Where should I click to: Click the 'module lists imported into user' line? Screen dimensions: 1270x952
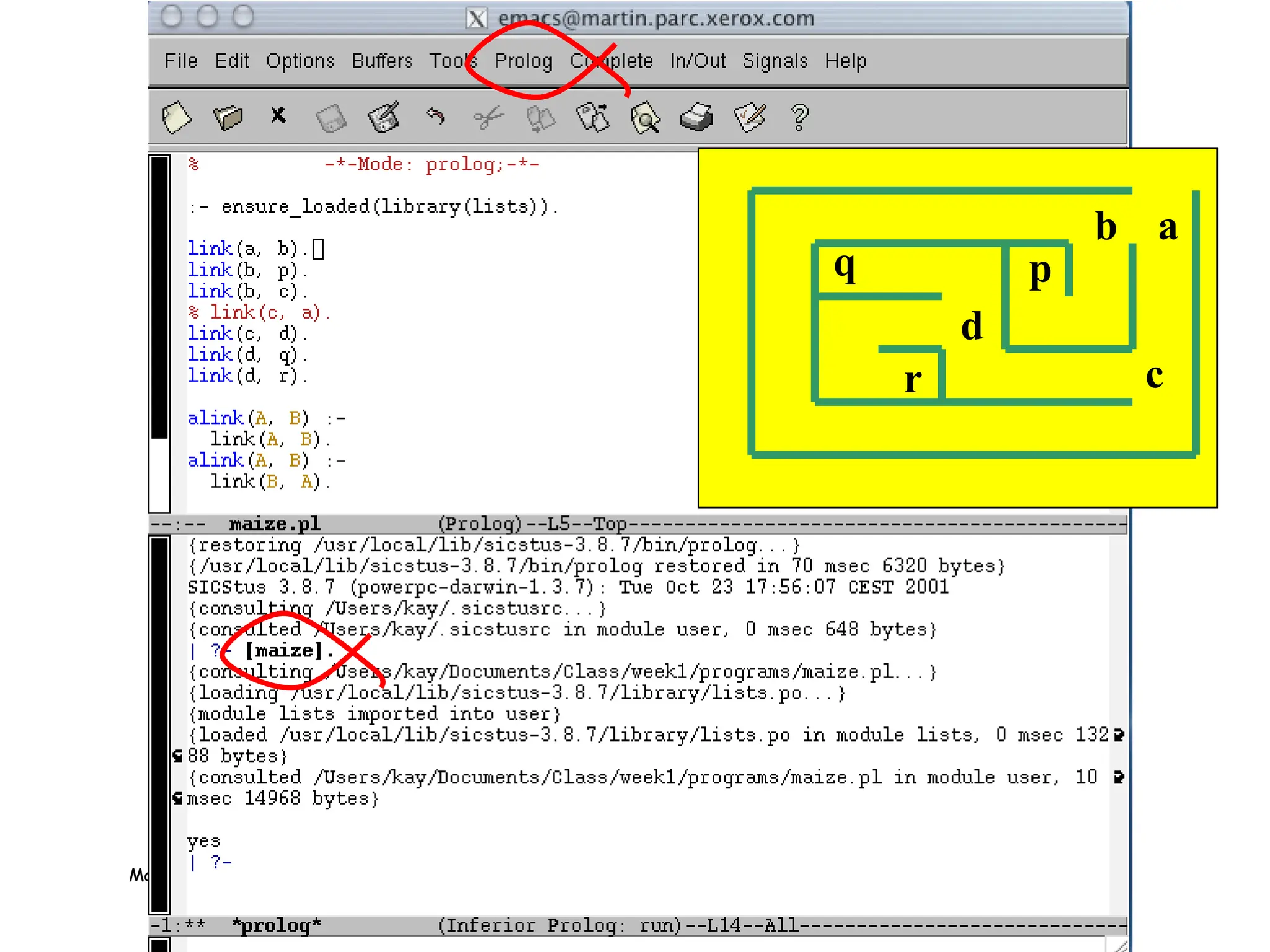tap(375, 714)
